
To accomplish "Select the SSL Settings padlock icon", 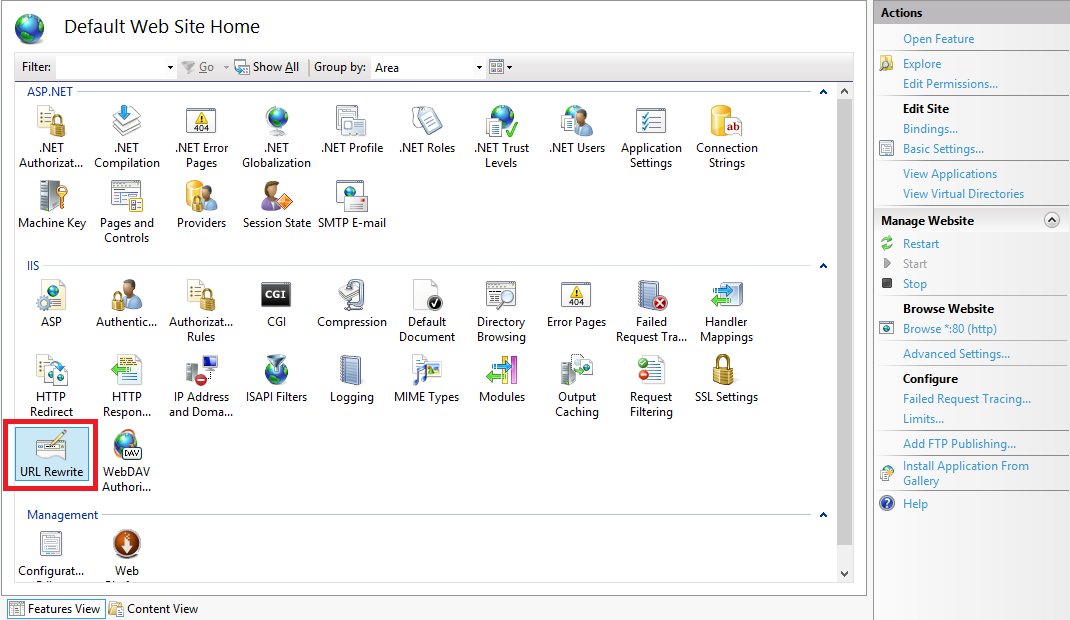I will point(726,372).
